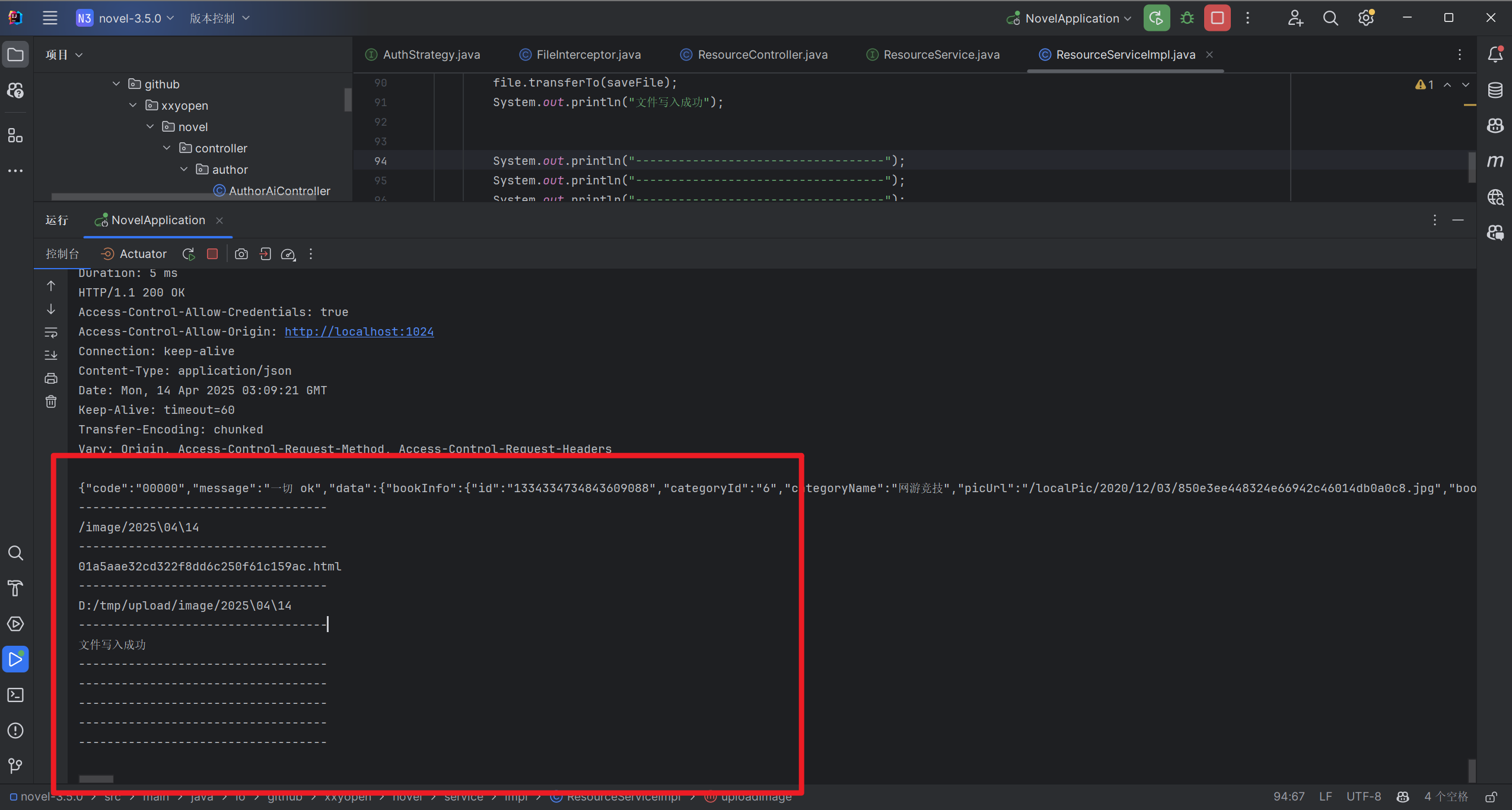Screen dimensions: 1512x810
Task: Go to next highlighted warning
Action: 1466,85
